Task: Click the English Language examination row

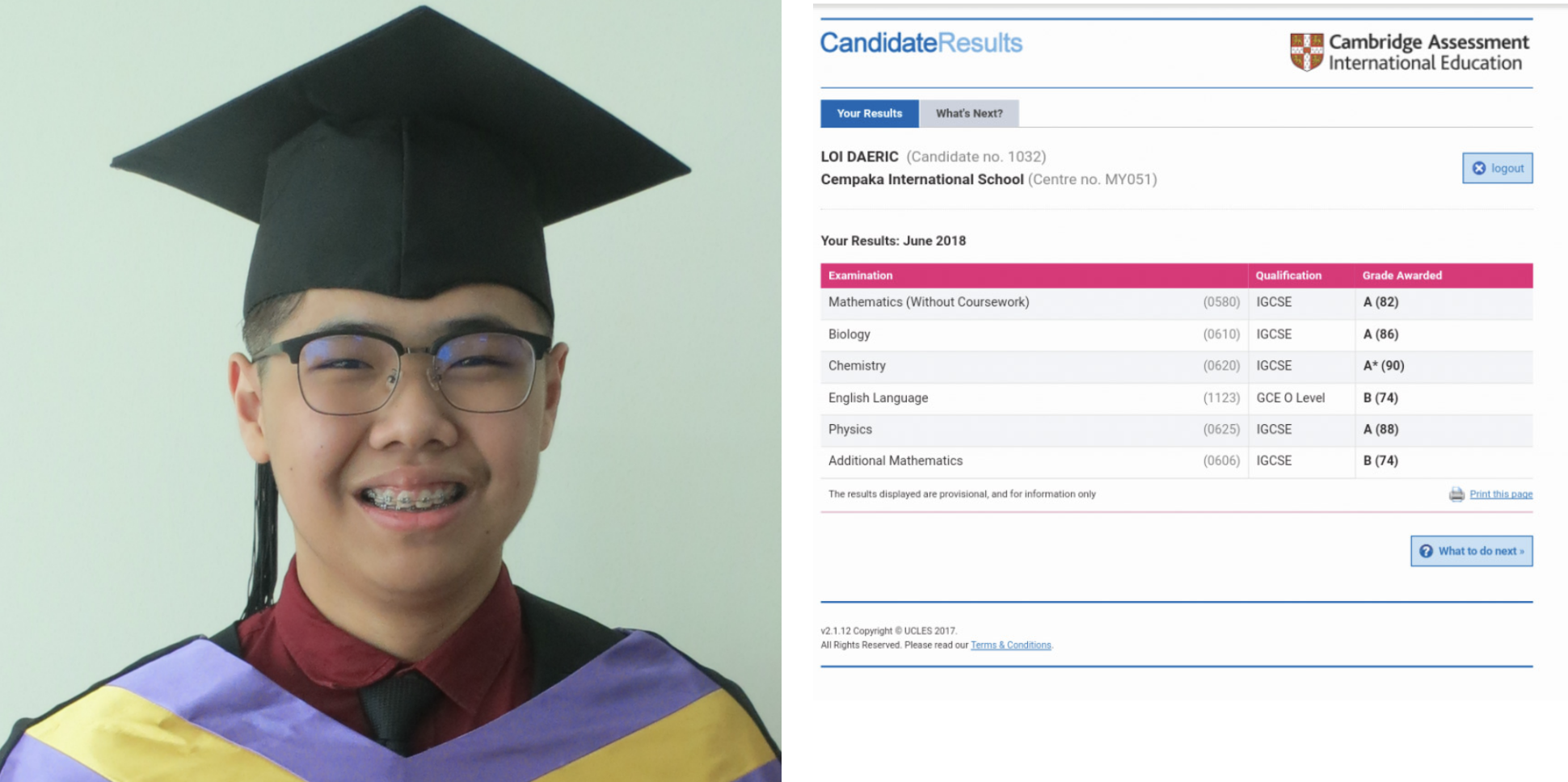Action: 1177,398
